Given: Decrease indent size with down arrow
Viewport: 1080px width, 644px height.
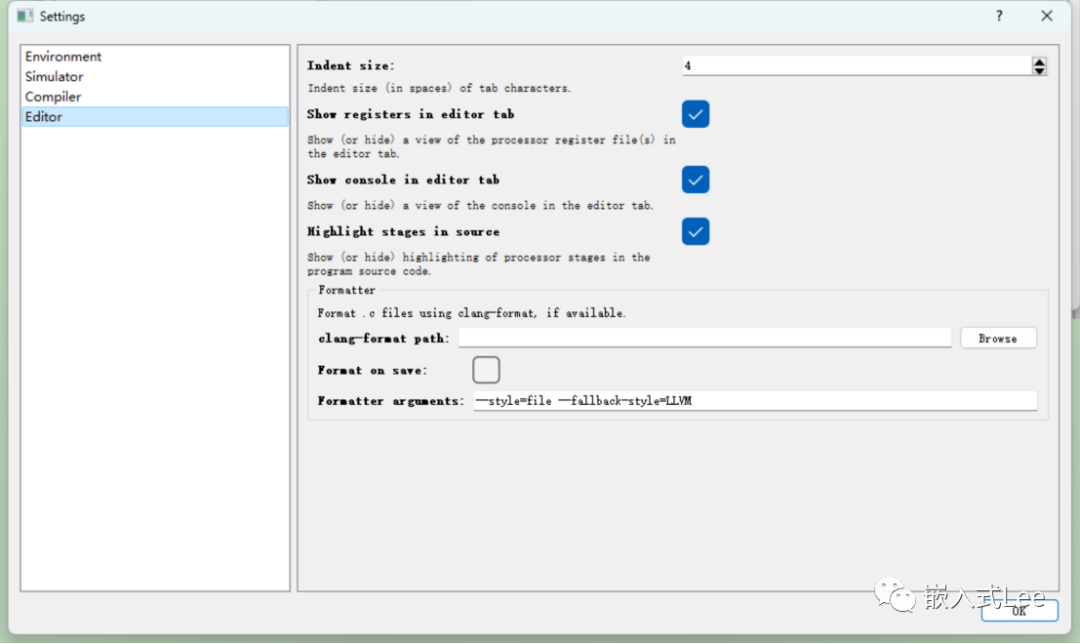Looking at the screenshot, I should (1039, 70).
